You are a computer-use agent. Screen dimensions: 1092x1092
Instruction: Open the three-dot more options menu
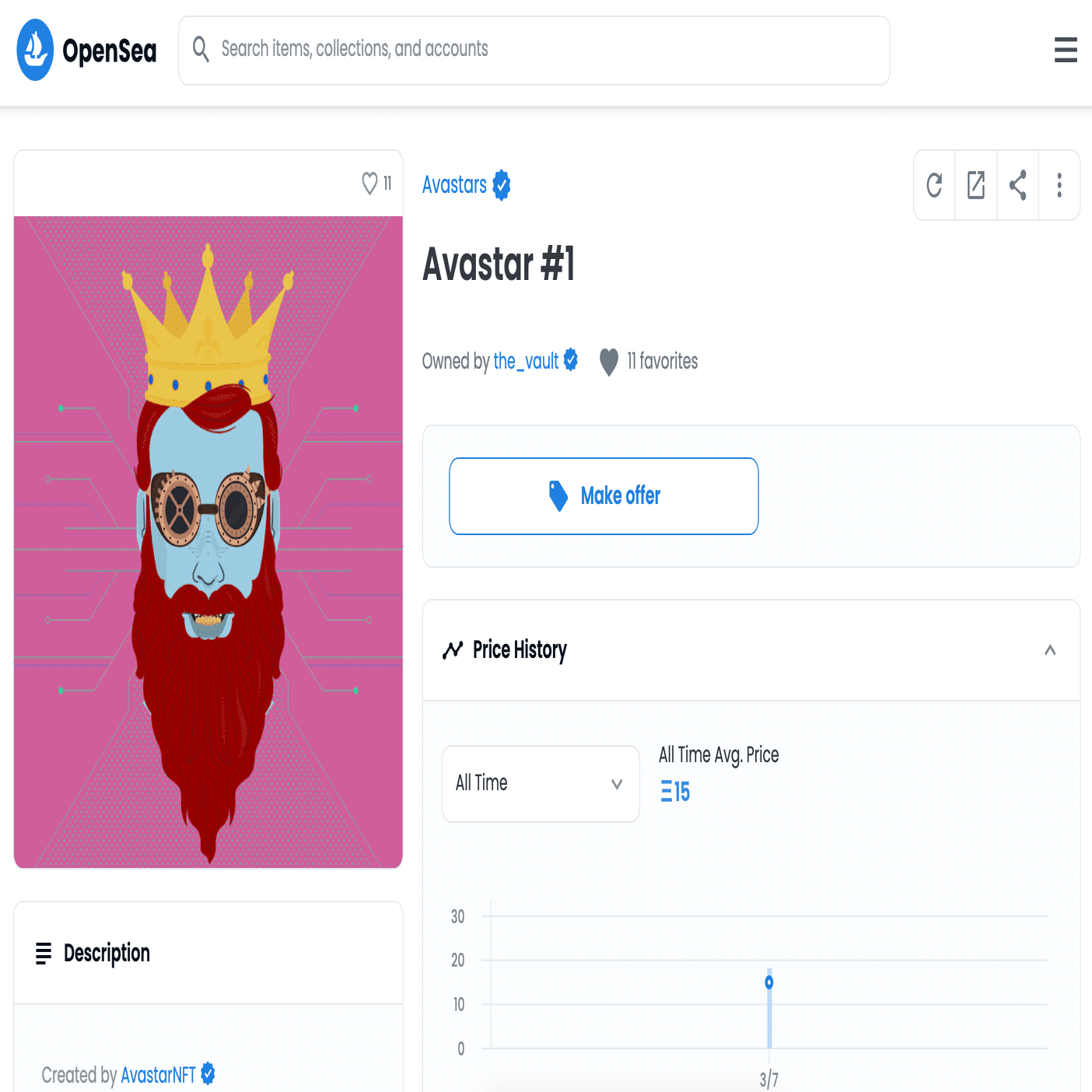1059,185
